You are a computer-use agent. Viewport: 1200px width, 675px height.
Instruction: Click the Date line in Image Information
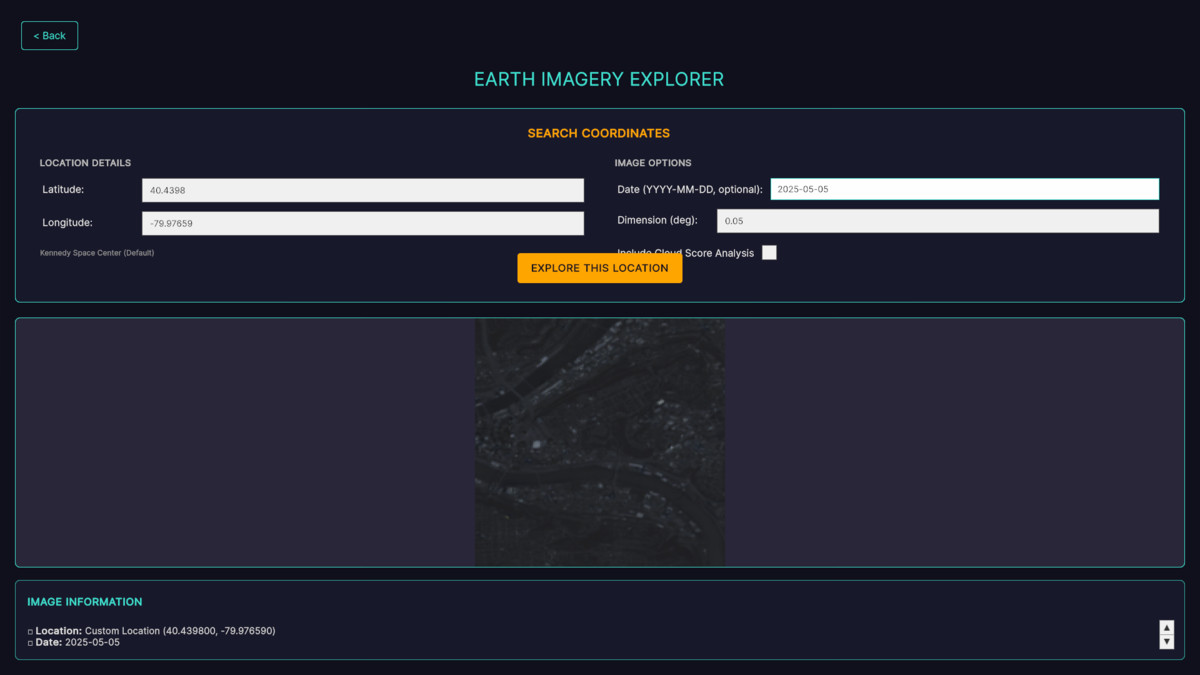click(74, 643)
